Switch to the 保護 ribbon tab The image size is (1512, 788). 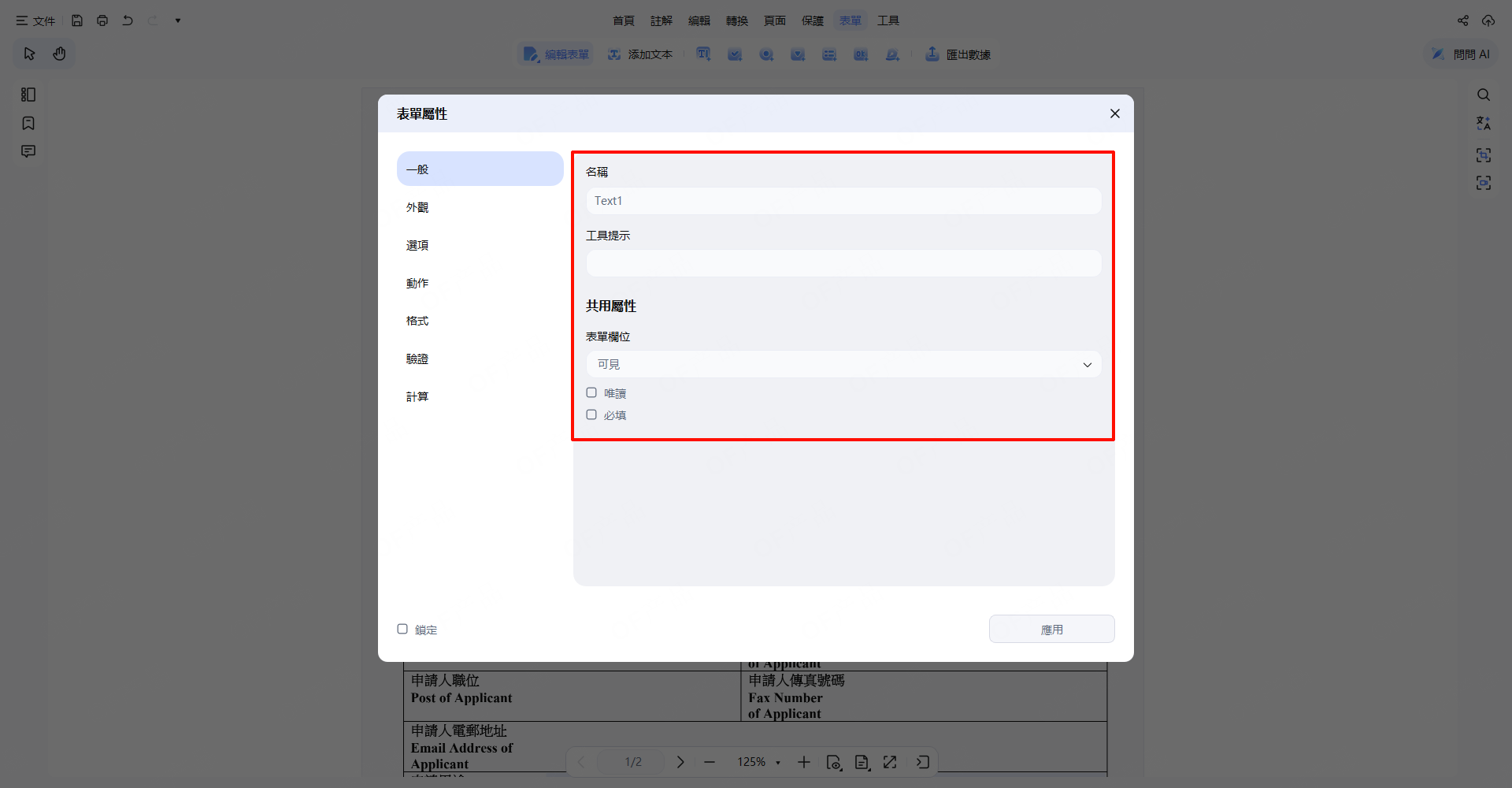click(813, 20)
